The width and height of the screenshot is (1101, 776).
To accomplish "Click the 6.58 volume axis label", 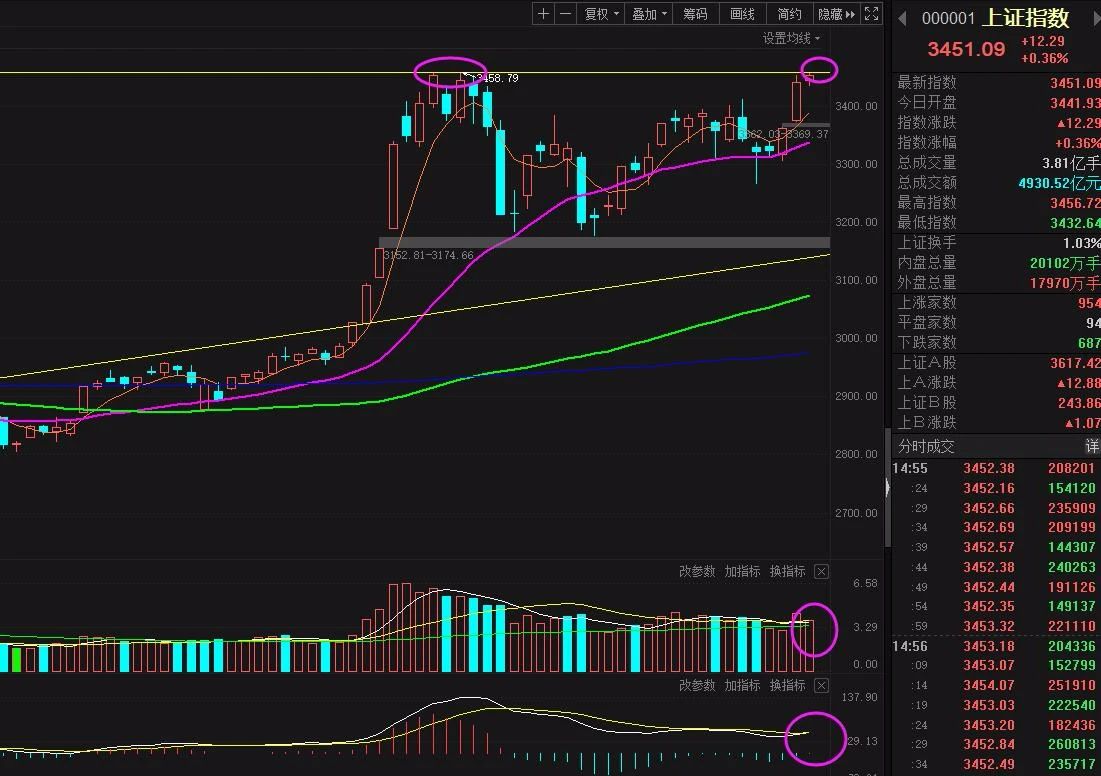I will coord(865,583).
